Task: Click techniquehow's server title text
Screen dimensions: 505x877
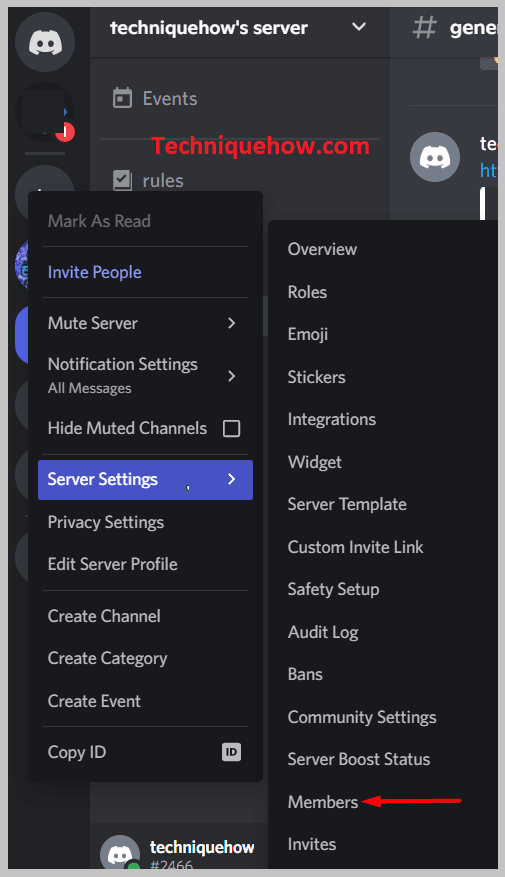Action: [x=209, y=27]
